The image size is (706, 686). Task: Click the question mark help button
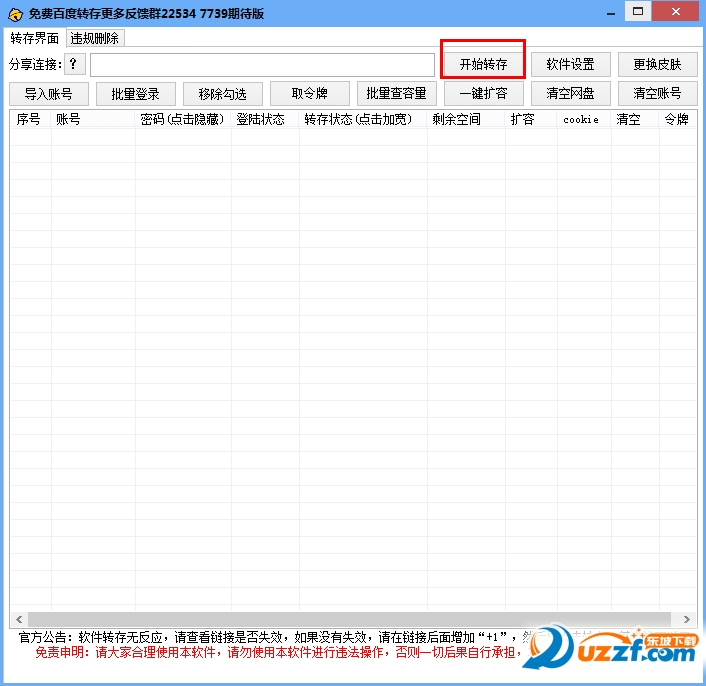coord(74,64)
